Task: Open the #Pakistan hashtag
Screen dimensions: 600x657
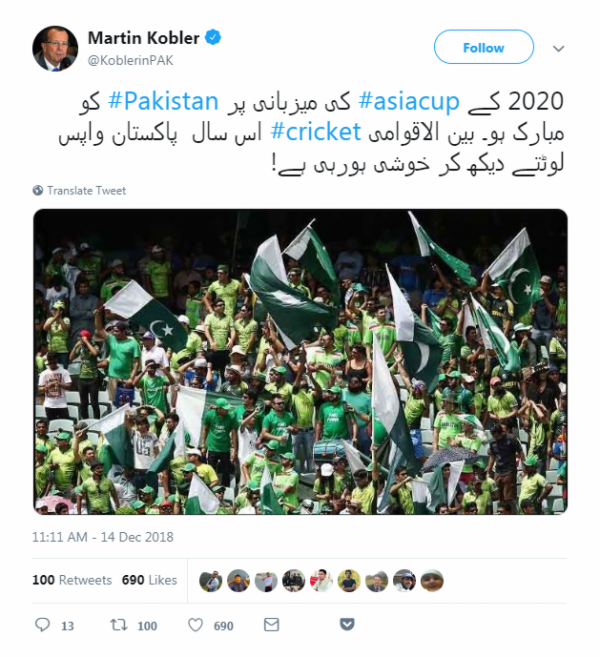Action: pos(163,101)
